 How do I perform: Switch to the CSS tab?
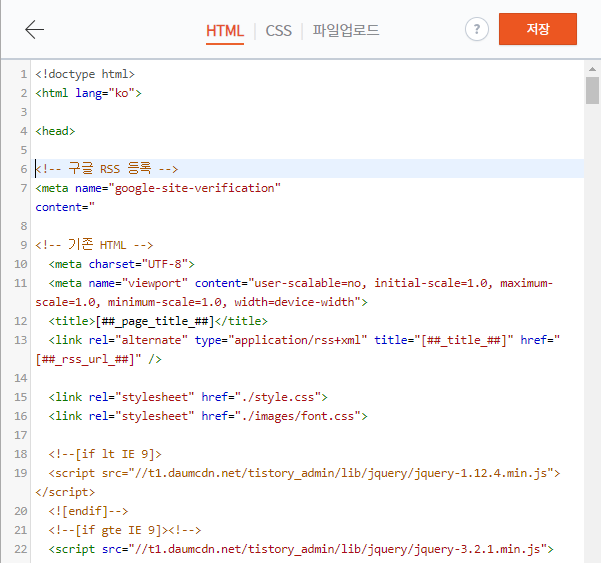278,31
